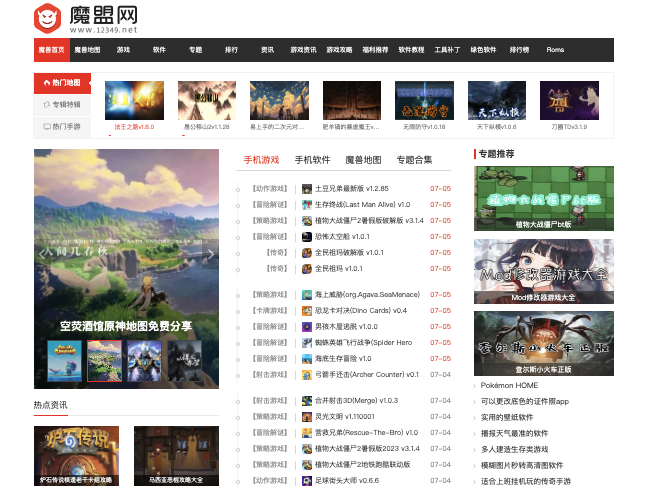Click the 海上威胁 SeaMenace app icon

(307, 295)
